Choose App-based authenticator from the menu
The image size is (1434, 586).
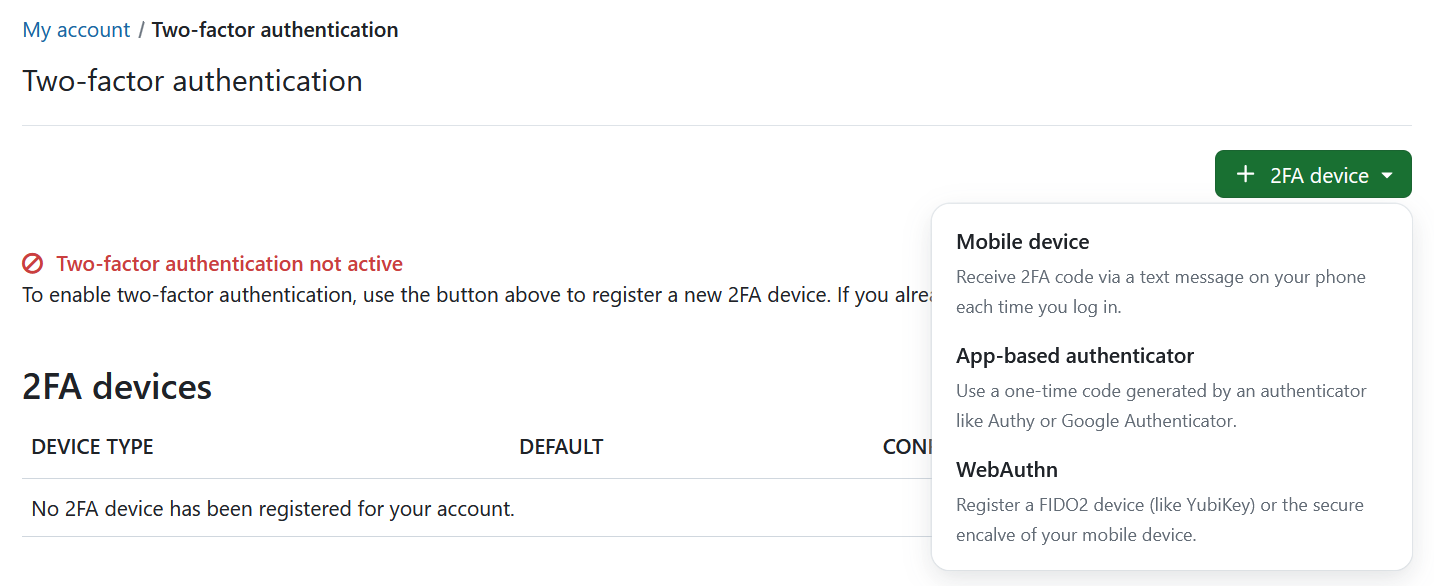click(1075, 356)
